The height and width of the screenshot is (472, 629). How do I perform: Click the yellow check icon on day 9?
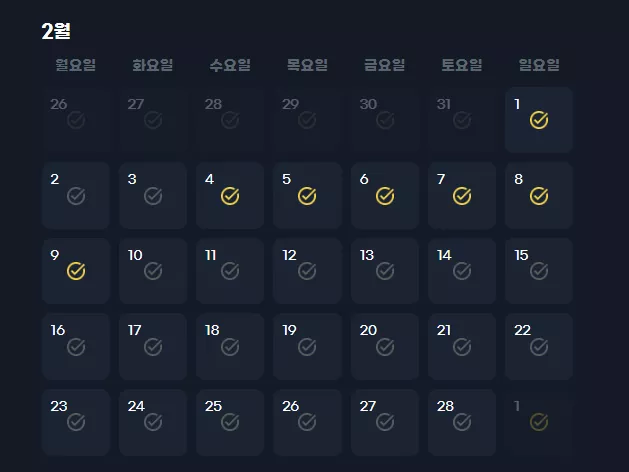(x=76, y=271)
